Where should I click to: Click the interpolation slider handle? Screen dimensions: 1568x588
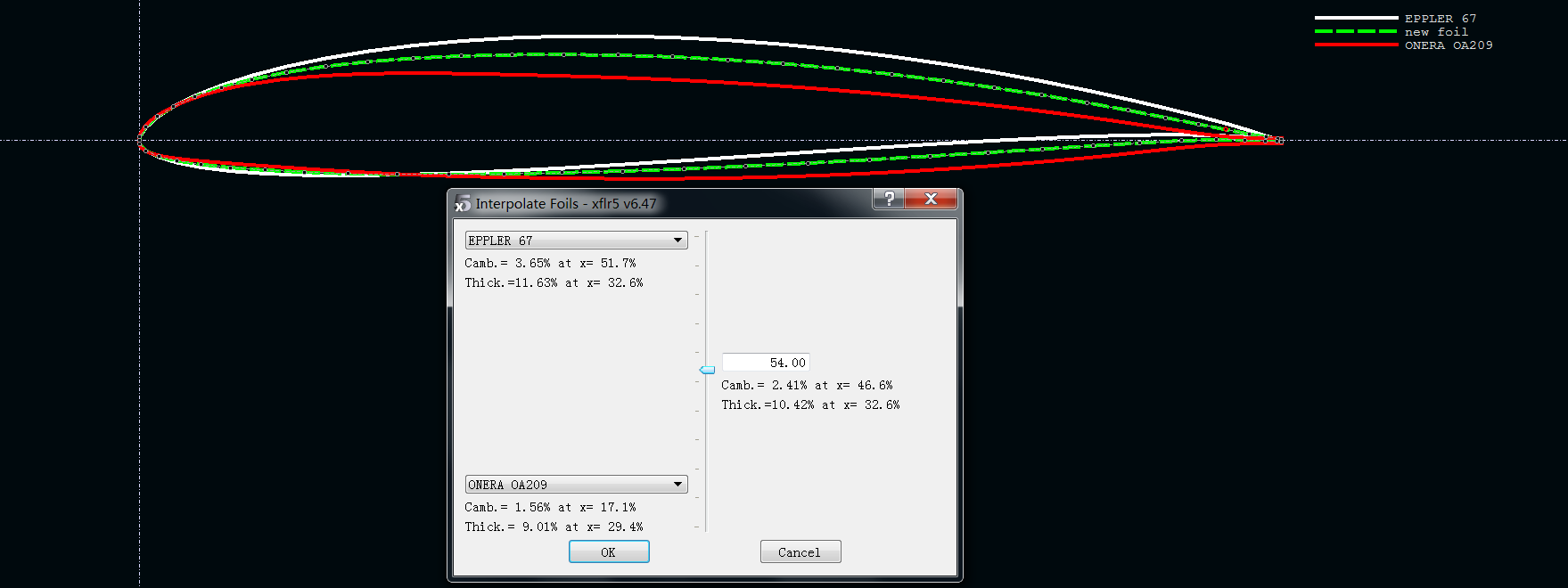click(707, 370)
